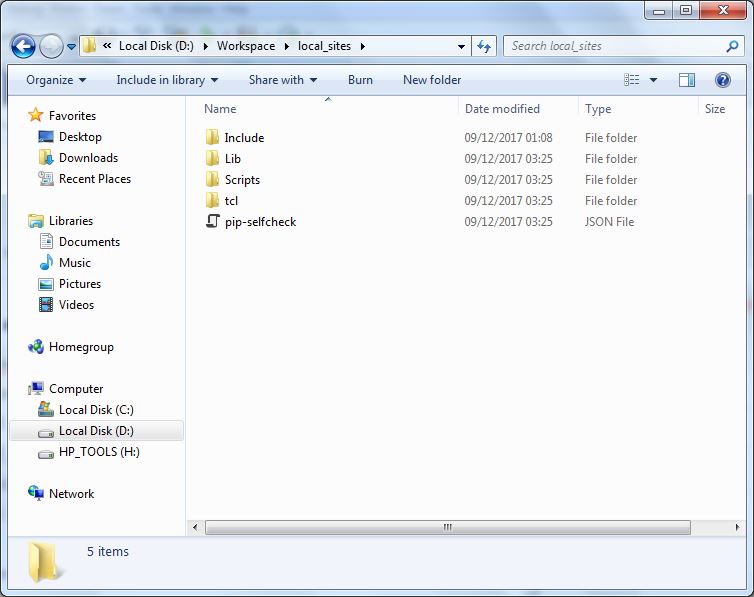This screenshot has height=597, width=754.
Task: Click the HP_TOOLS (H:) drive icon
Action: coord(46,453)
